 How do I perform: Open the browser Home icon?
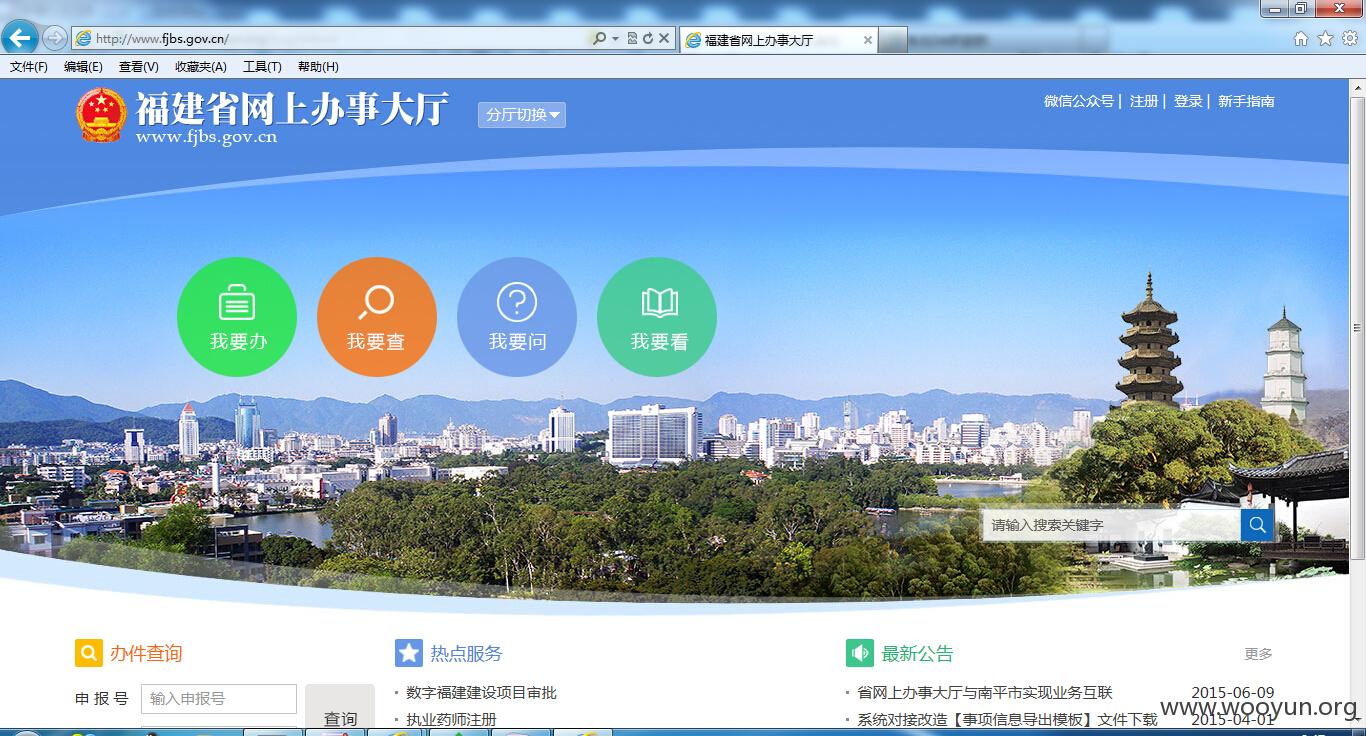[1301, 38]
